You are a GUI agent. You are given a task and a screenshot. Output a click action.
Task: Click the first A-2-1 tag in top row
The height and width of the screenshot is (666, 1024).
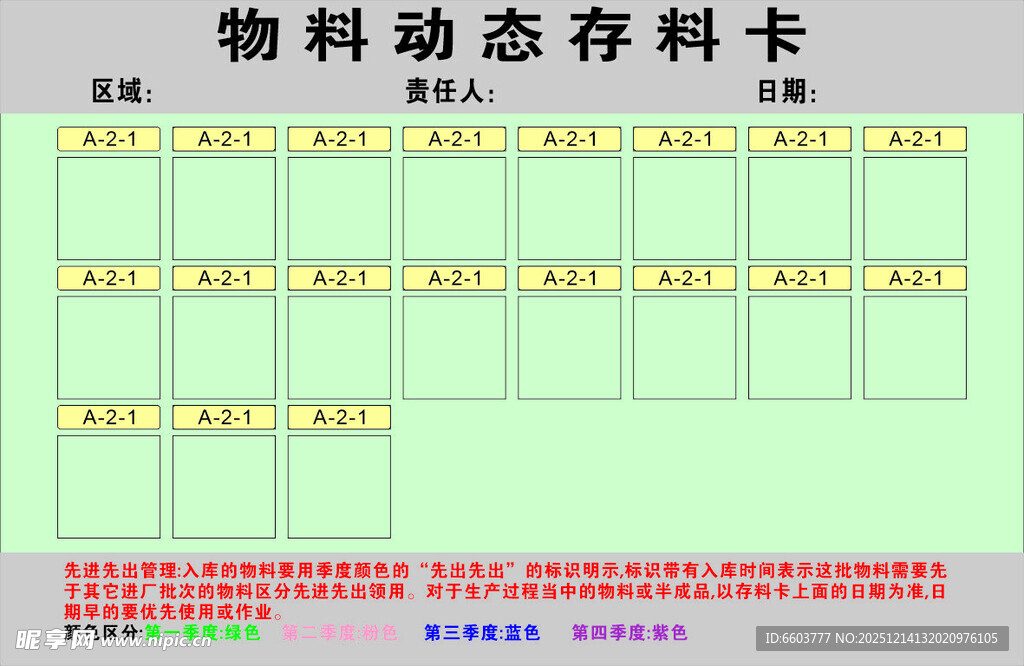tap(108, 139)
